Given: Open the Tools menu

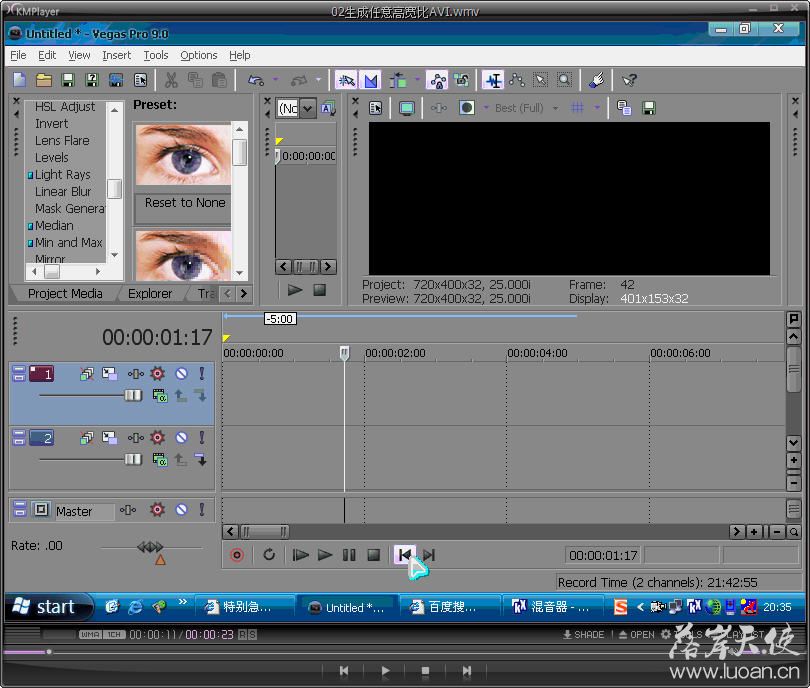Looking at the screenshot, I should pos(155,55).
